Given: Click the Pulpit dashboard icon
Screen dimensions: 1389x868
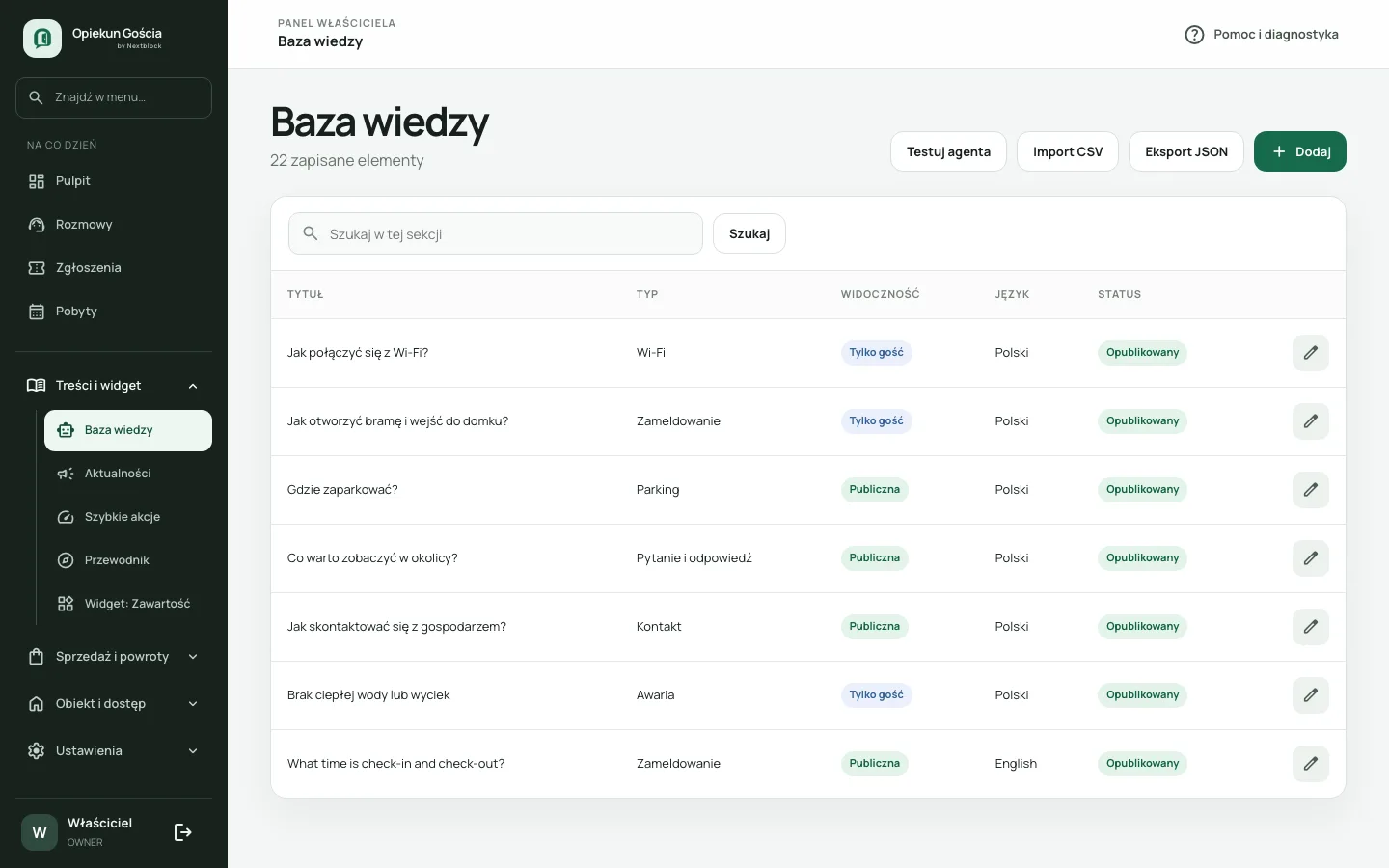Looking at the screenshot, I should point(37,181).
